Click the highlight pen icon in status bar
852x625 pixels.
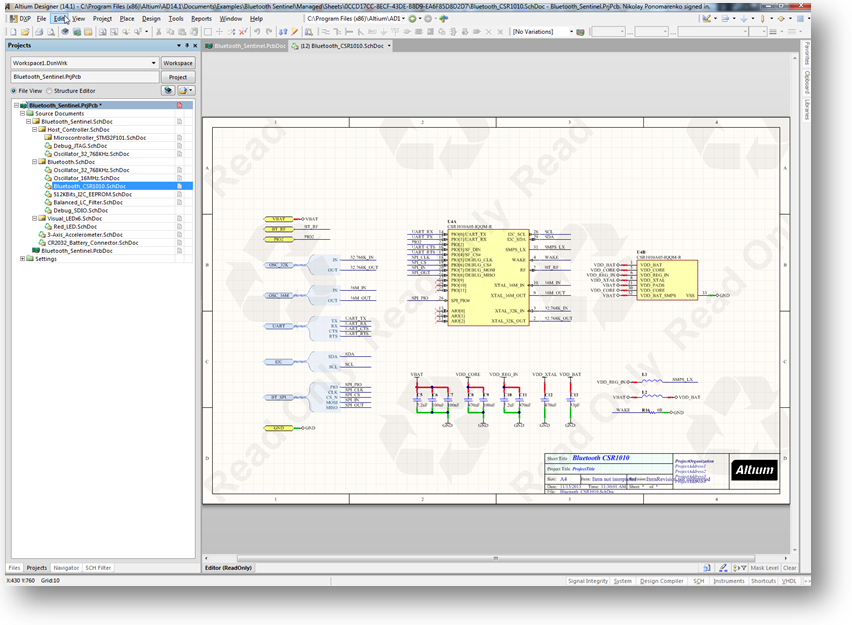723,568
